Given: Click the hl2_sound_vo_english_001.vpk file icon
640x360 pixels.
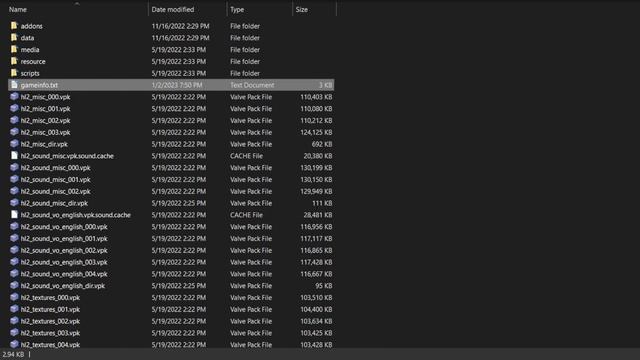Looking at the screenshot, I should coord(14,238).
